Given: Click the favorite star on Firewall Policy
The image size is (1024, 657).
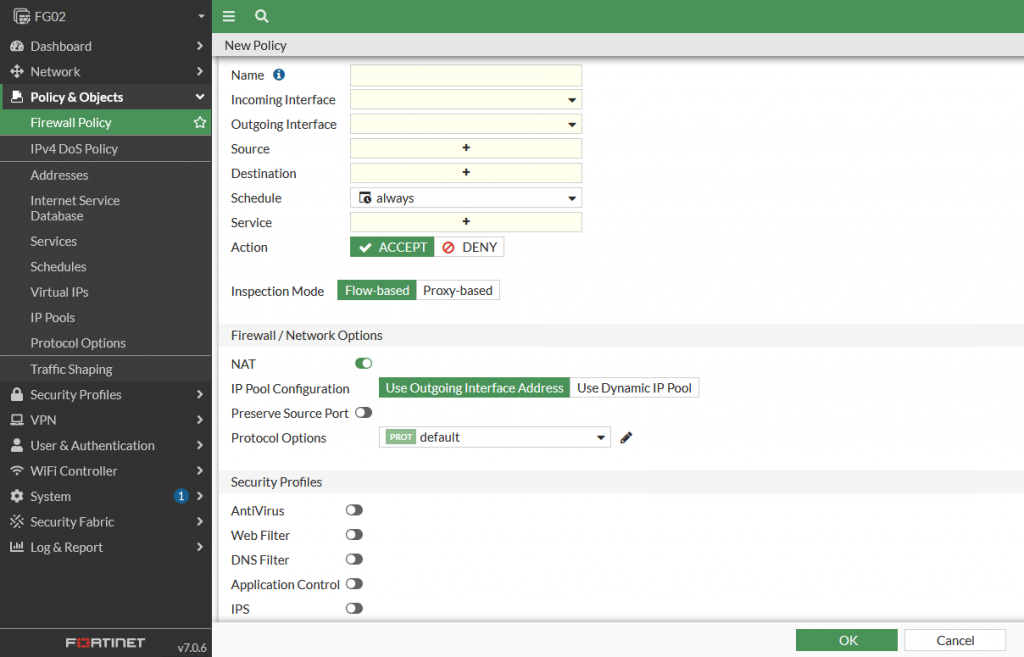Looking at the screenshot, I should coord(200,123).
